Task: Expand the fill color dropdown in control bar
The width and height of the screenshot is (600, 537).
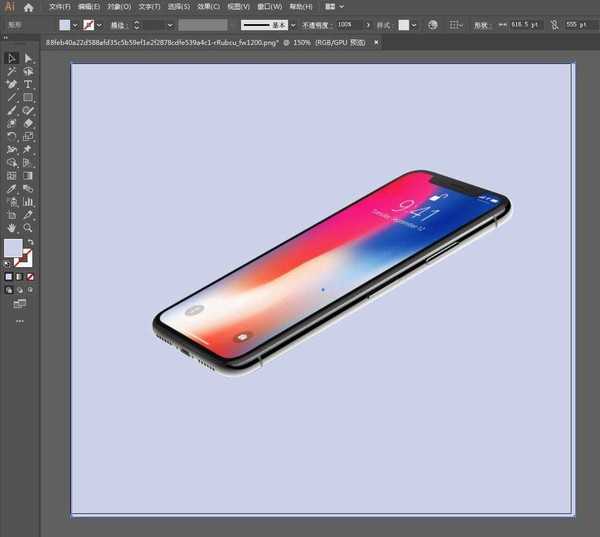Action: pos(77,24)
